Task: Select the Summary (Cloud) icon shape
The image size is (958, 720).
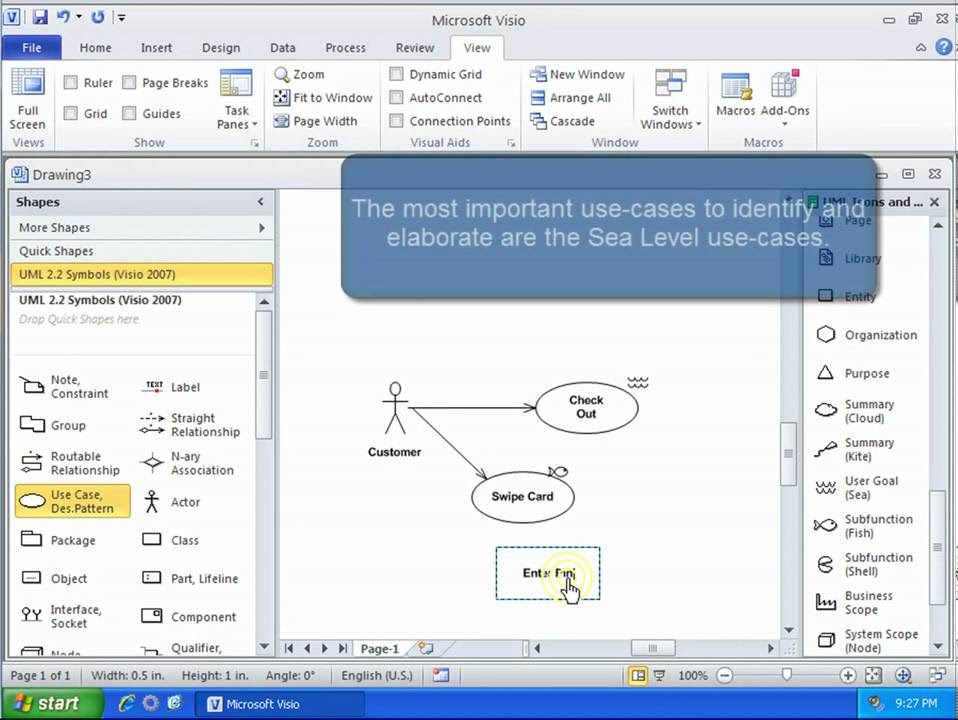Action: point(854,411)
